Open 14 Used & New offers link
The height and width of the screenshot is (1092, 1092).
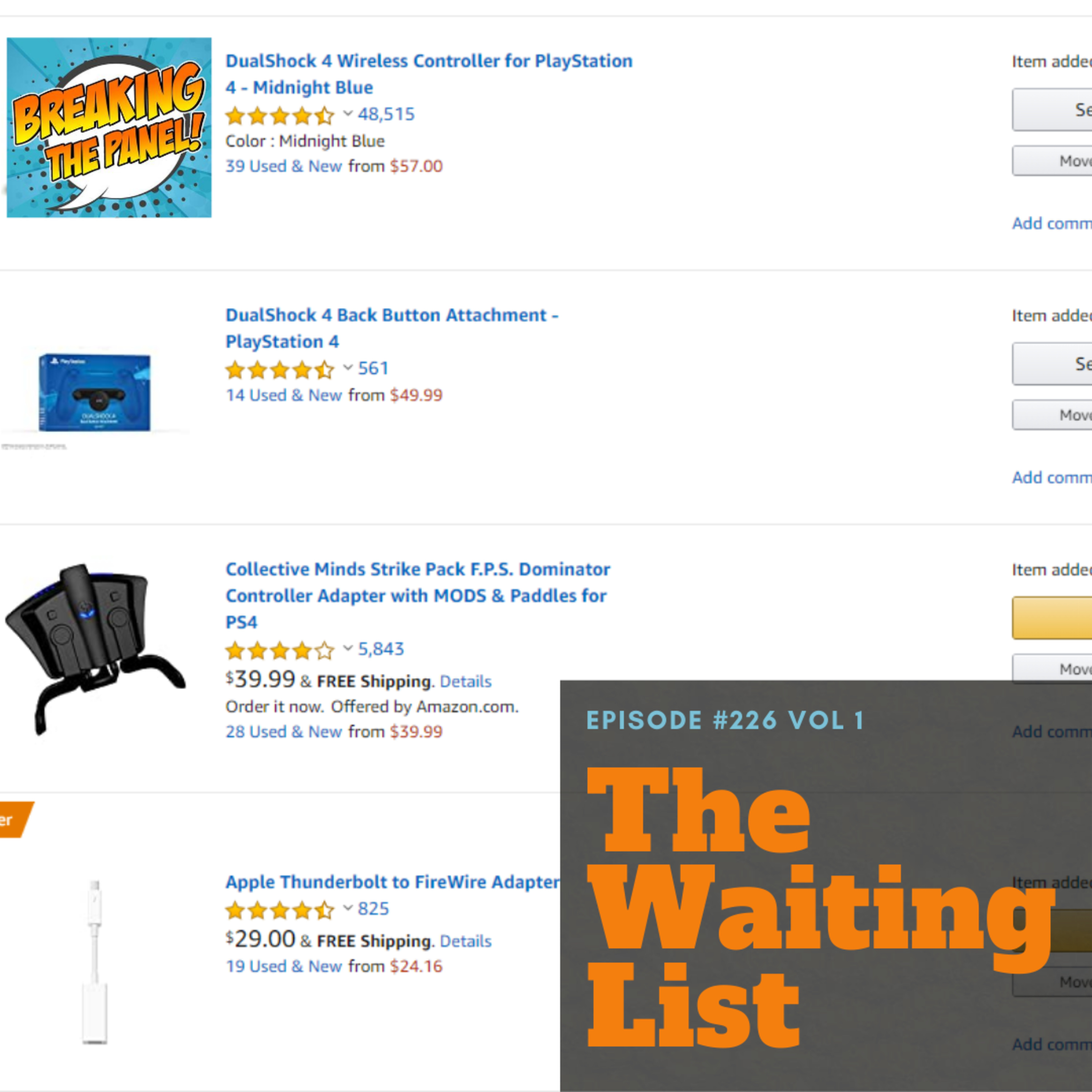[283, 395]
